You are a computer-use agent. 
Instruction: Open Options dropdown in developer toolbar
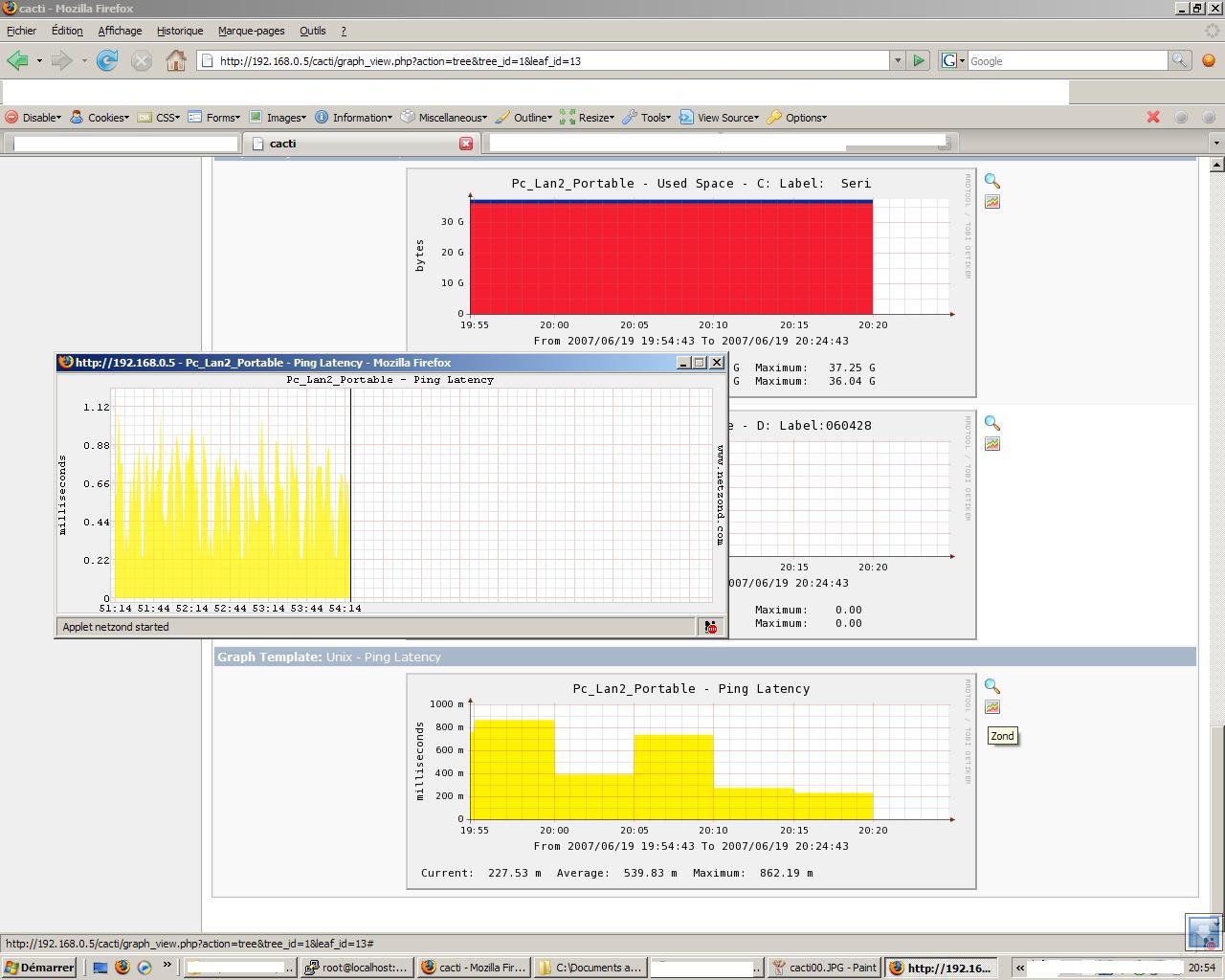[x=797, y=117]
